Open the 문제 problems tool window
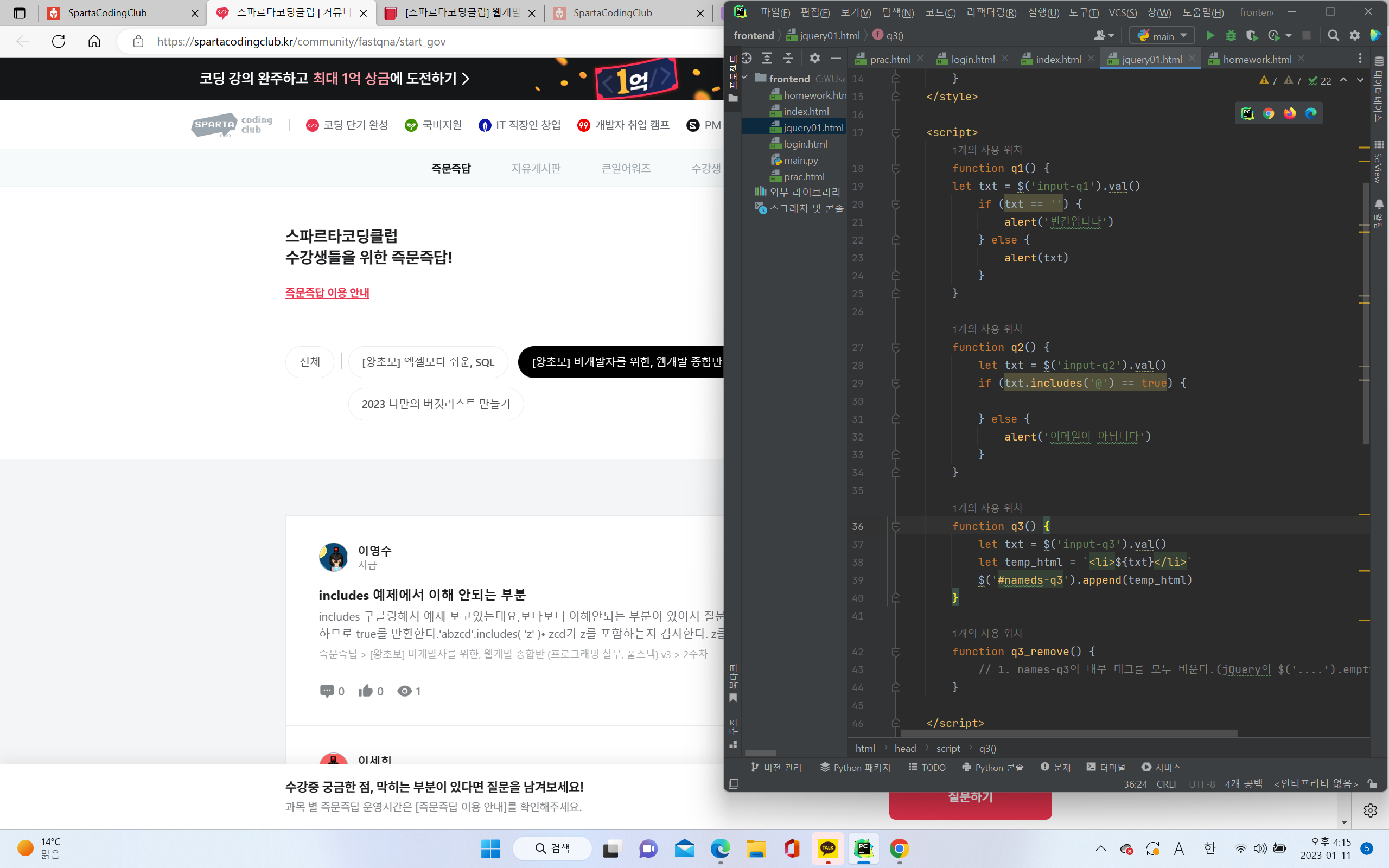 (x=1055, y=767)
